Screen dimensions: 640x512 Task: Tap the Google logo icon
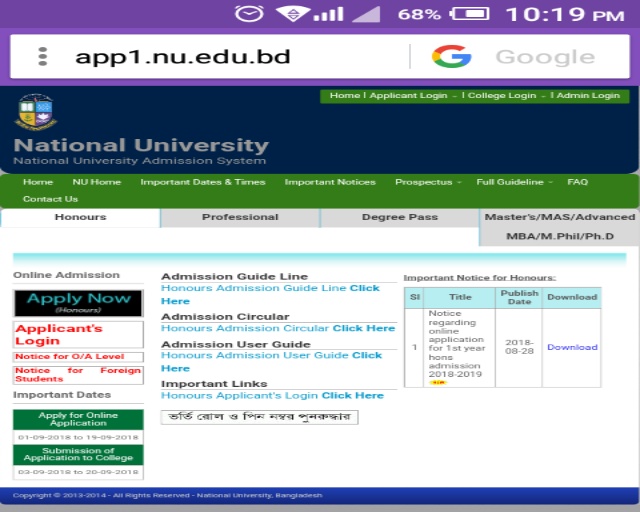(x=451, y=56)
